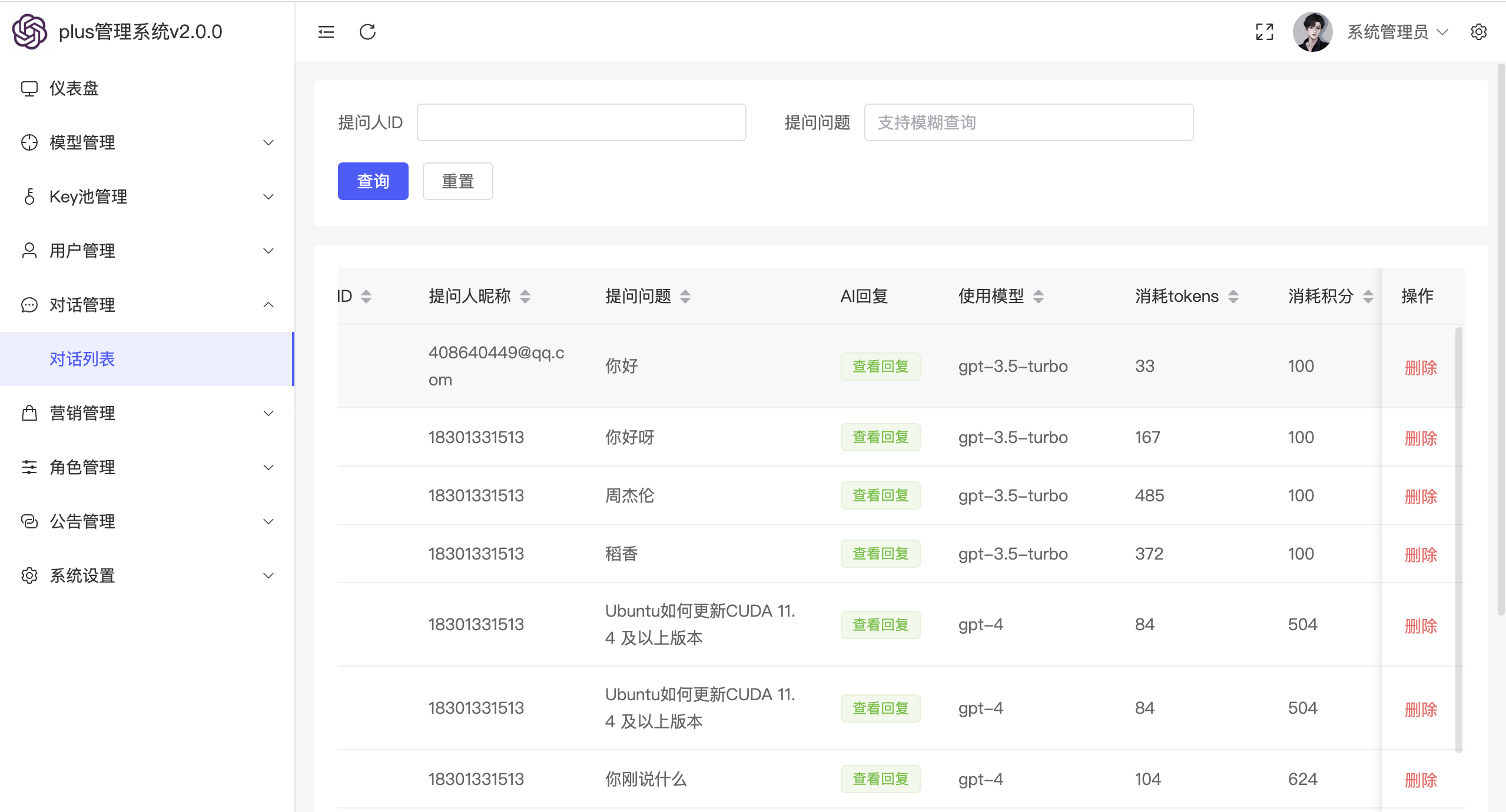Open the settings gear icon at top right
The width and height of the screenshot is (1506, 812).
pyautogui.click(x=1478, y=32)
